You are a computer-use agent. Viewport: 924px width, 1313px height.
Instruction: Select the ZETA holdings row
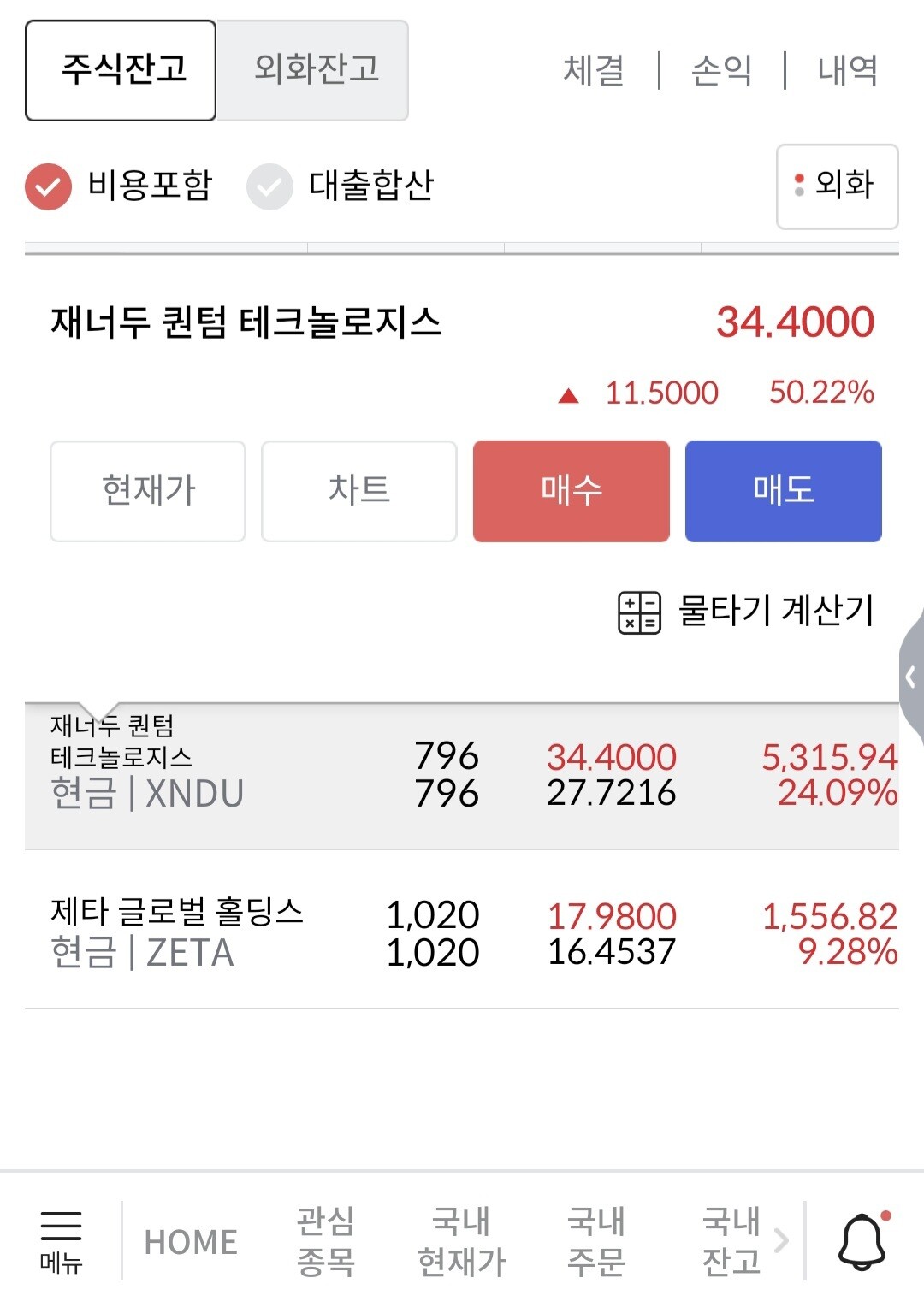[x=462, y=931]
